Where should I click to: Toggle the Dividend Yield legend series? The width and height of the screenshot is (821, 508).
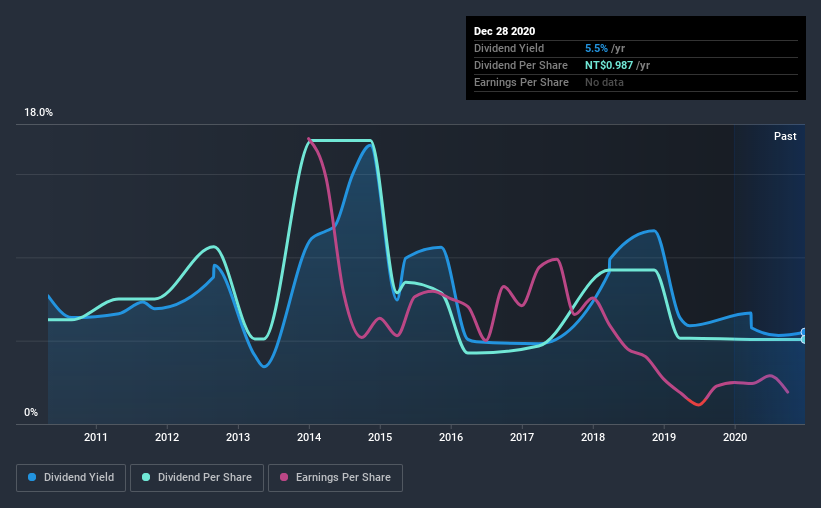click(x=71, y=478)
